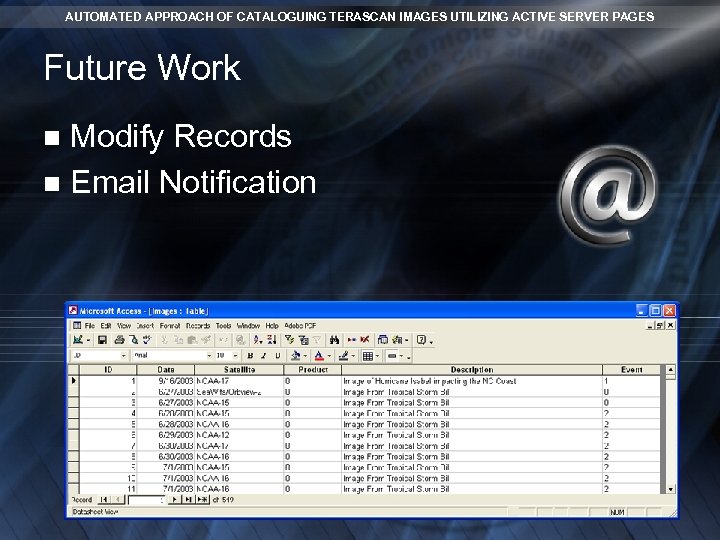Expand the View button dropdown arrow
Viewport: 720px width, 540px height.
click(88, 341)
